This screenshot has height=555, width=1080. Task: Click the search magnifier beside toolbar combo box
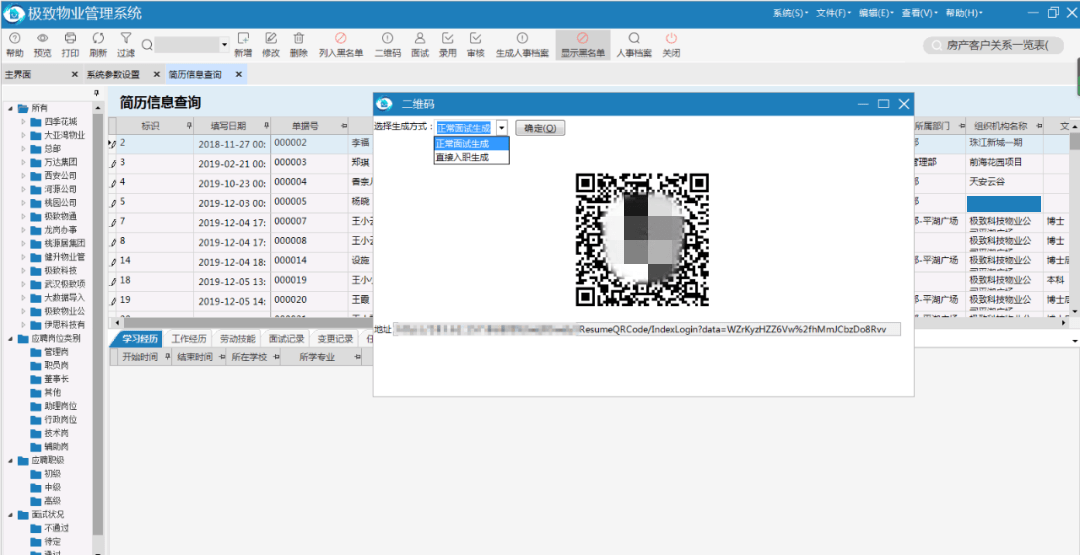click(x=147, y=45)
